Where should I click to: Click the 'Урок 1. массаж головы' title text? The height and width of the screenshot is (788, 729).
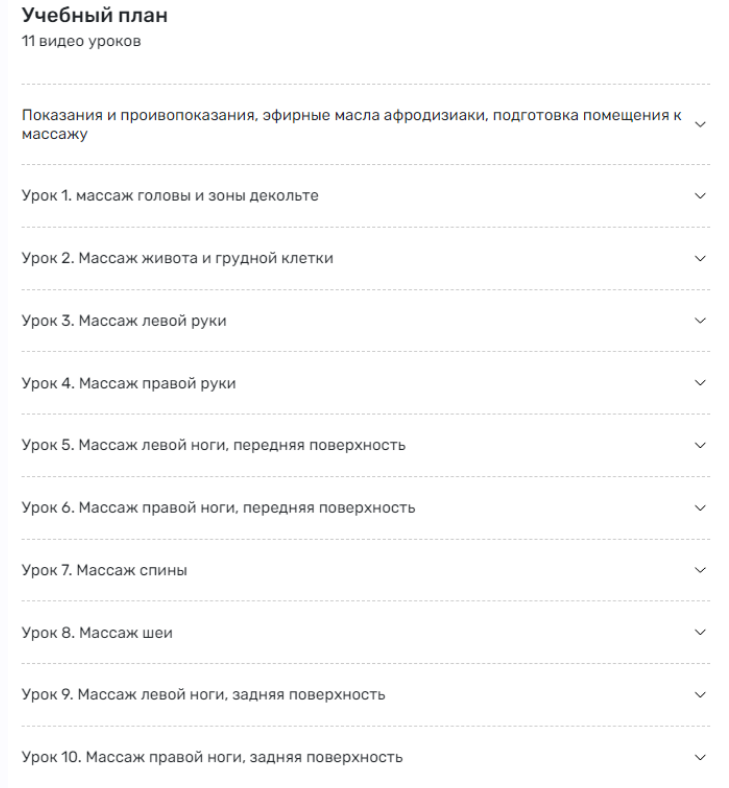point(170,196)
